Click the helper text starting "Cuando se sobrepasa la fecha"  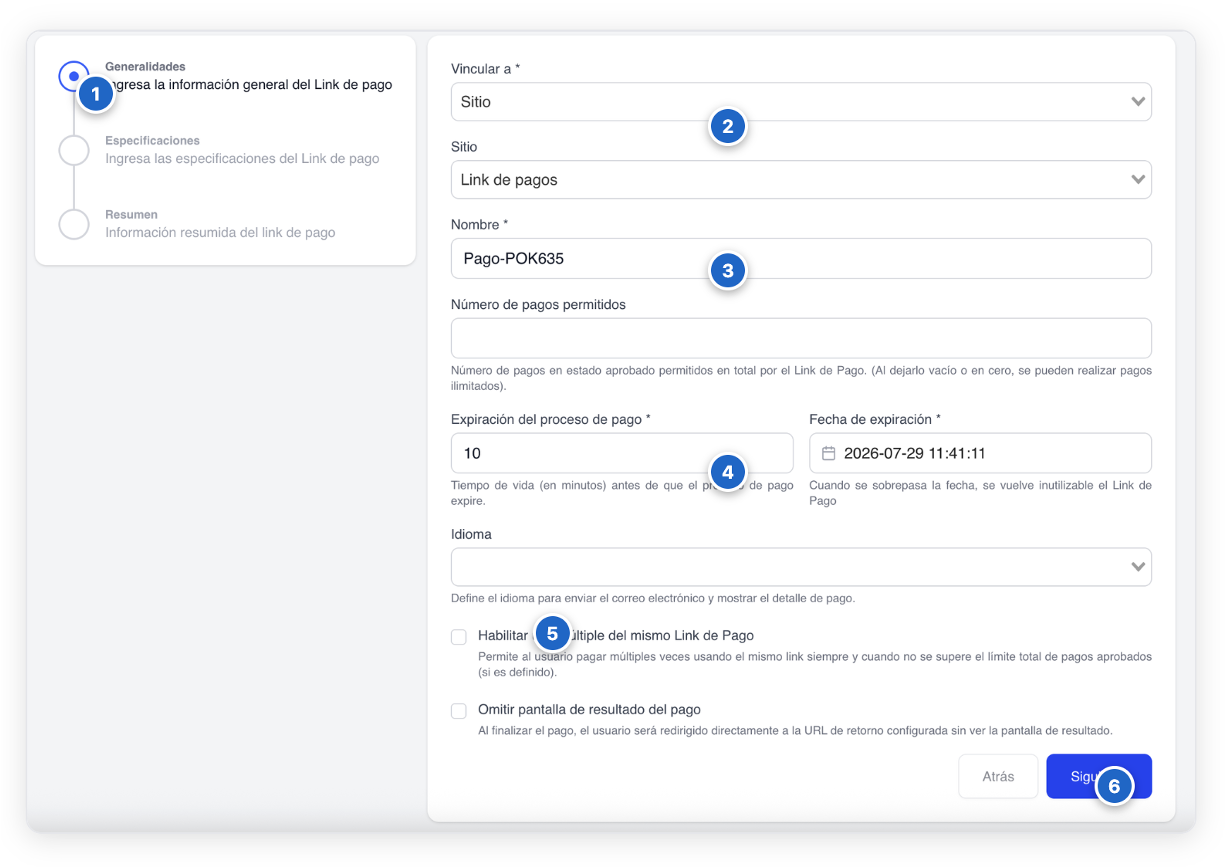980,493
